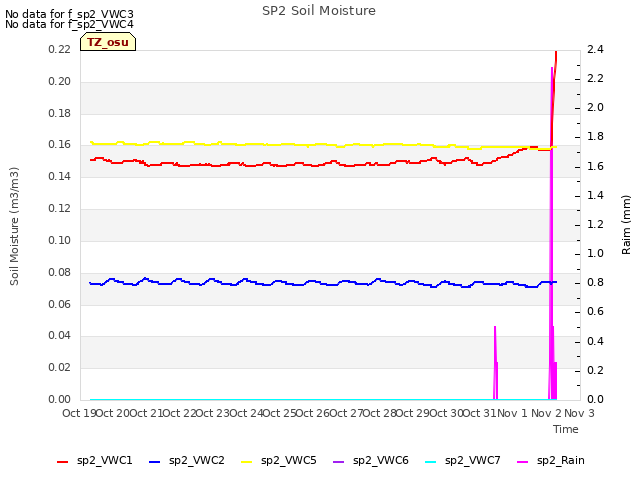Click the Raim (mm) right axis label
This screenshot has width=640, height=480.
pos(626,225)
